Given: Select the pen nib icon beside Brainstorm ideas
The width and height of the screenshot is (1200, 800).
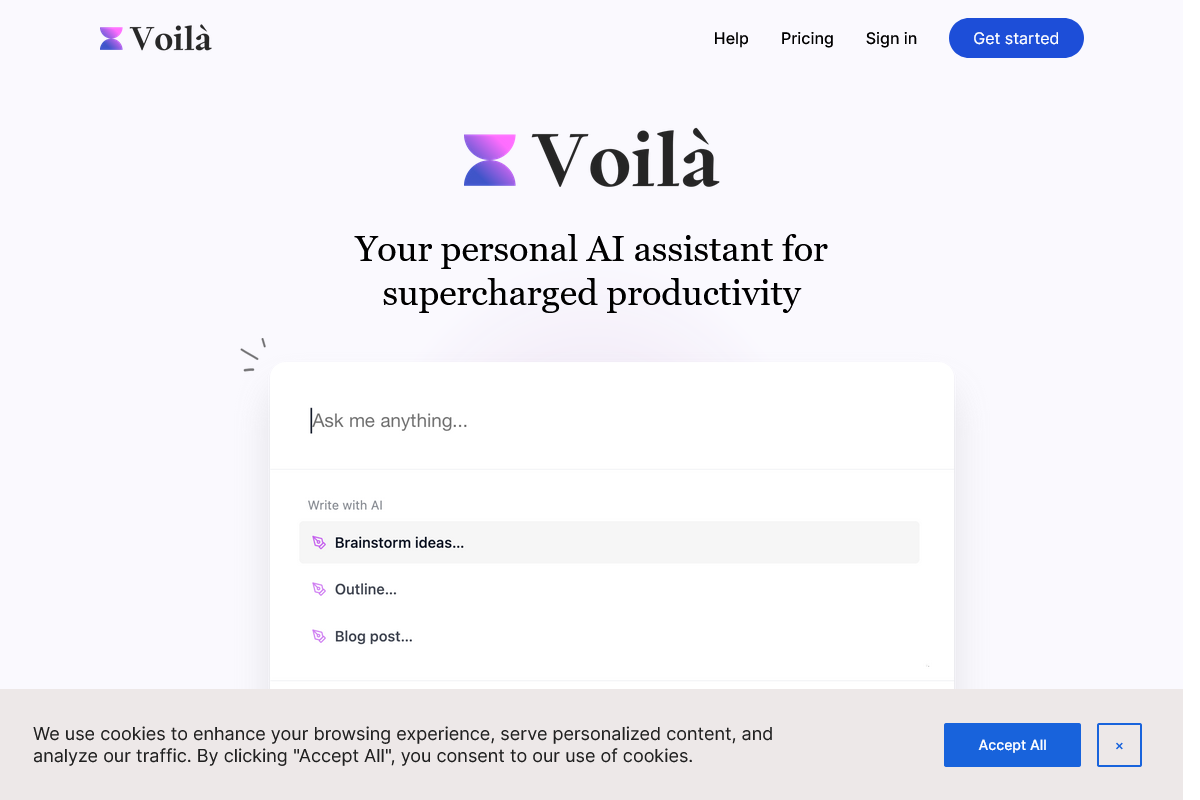Looking at the screenshot, I should pos(319,542).
